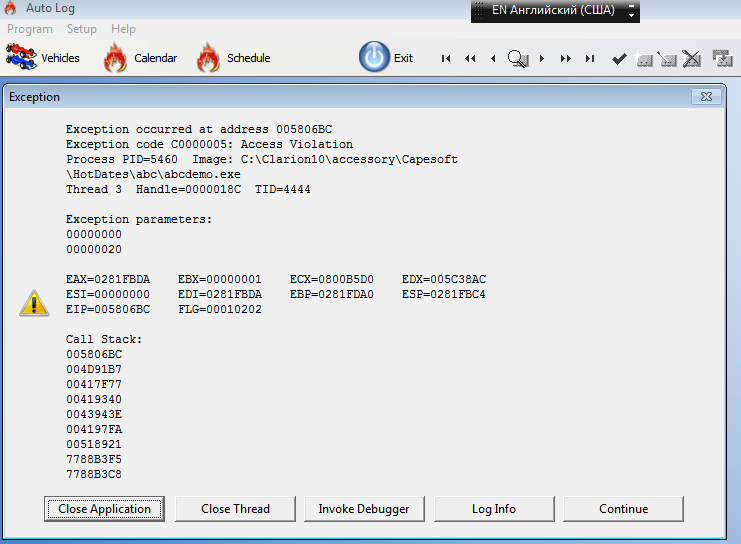Open the Help menu

click(x=123, y=29)
